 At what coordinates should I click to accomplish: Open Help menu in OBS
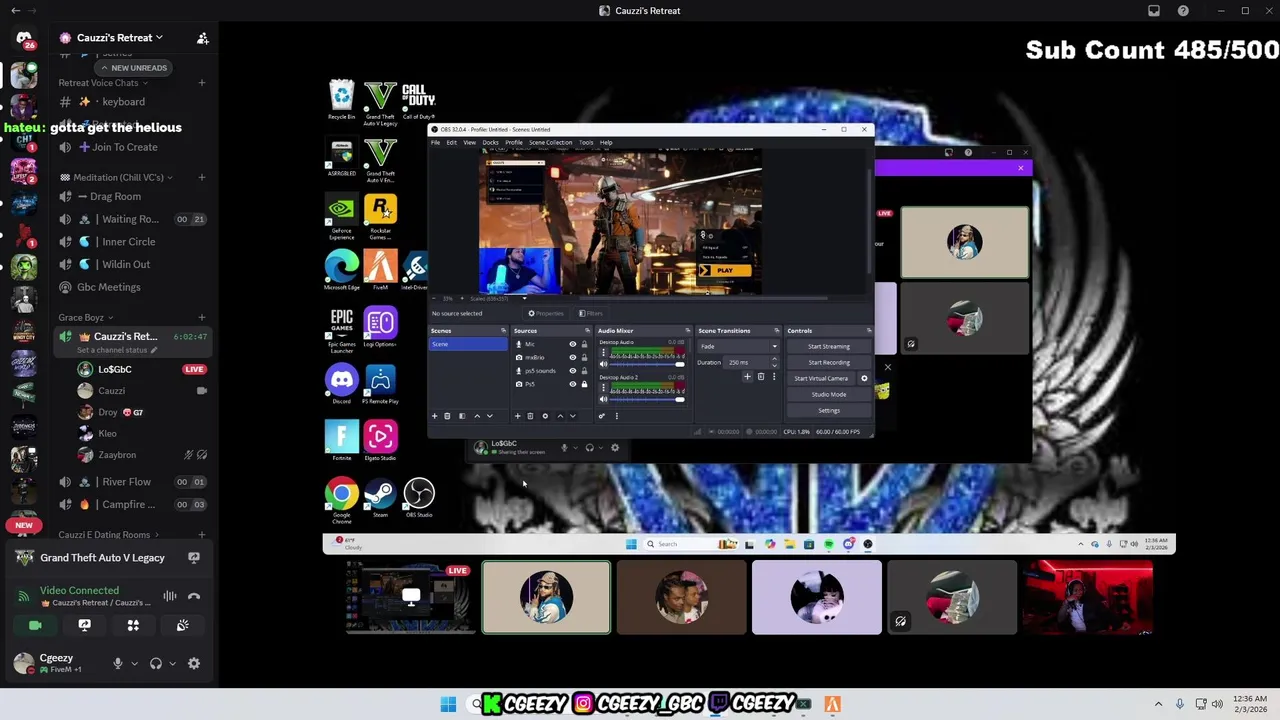tap(606, 142)
